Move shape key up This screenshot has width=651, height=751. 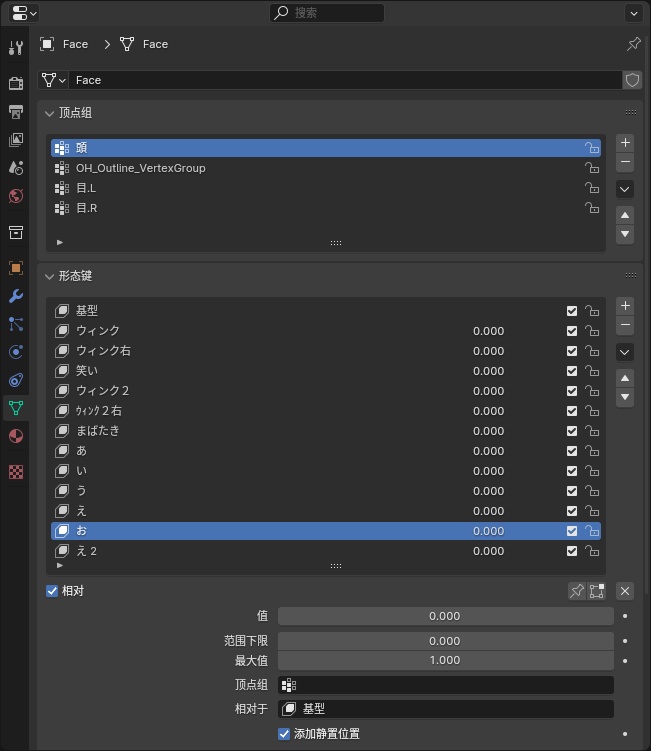[625, 378]
